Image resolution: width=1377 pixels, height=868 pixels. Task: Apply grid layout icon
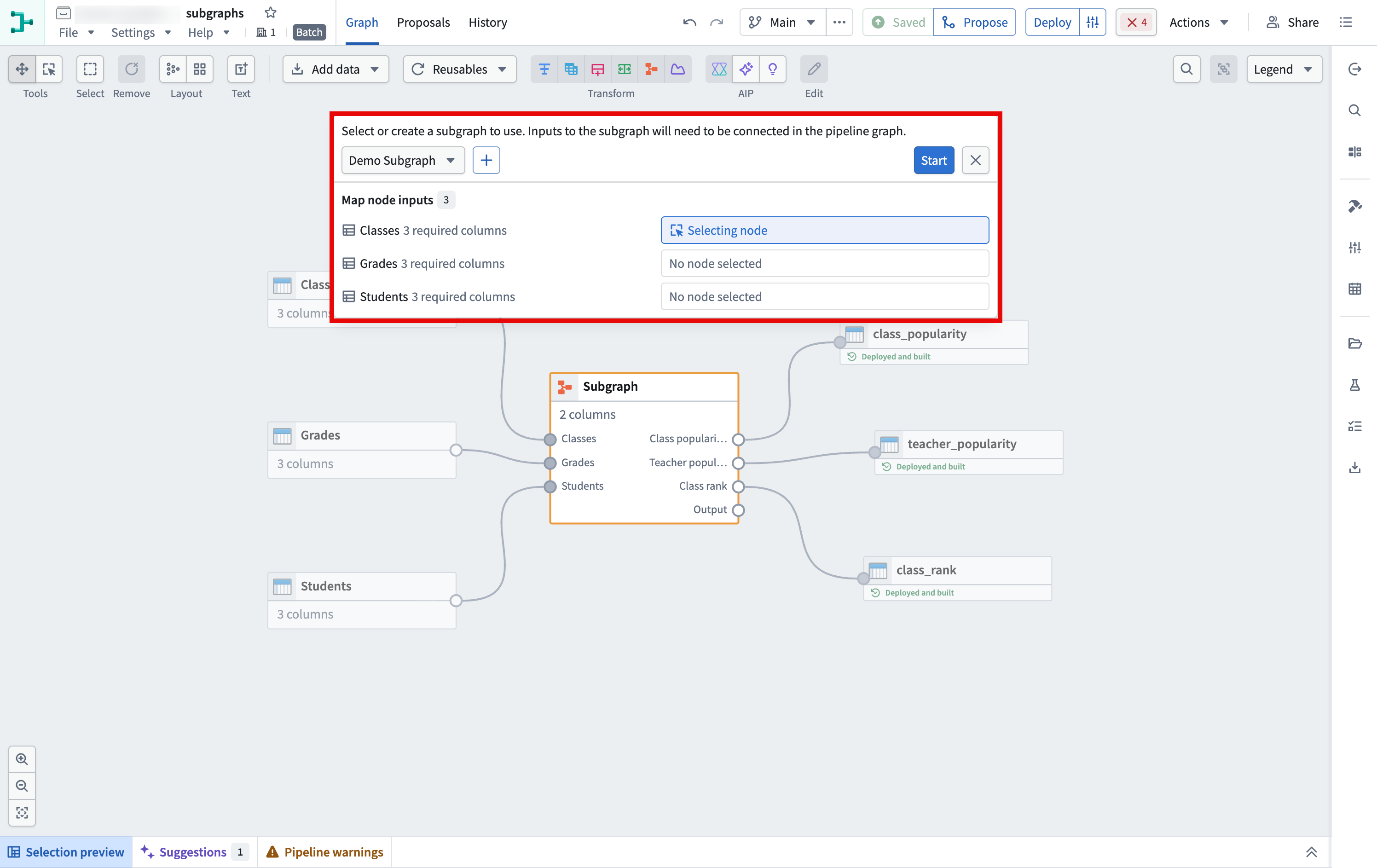tap(200, 69)
